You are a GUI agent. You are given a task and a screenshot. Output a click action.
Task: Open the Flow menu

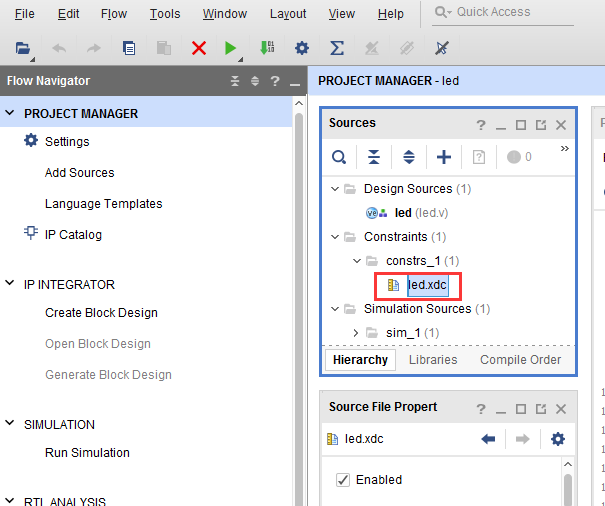click(114, 14)
